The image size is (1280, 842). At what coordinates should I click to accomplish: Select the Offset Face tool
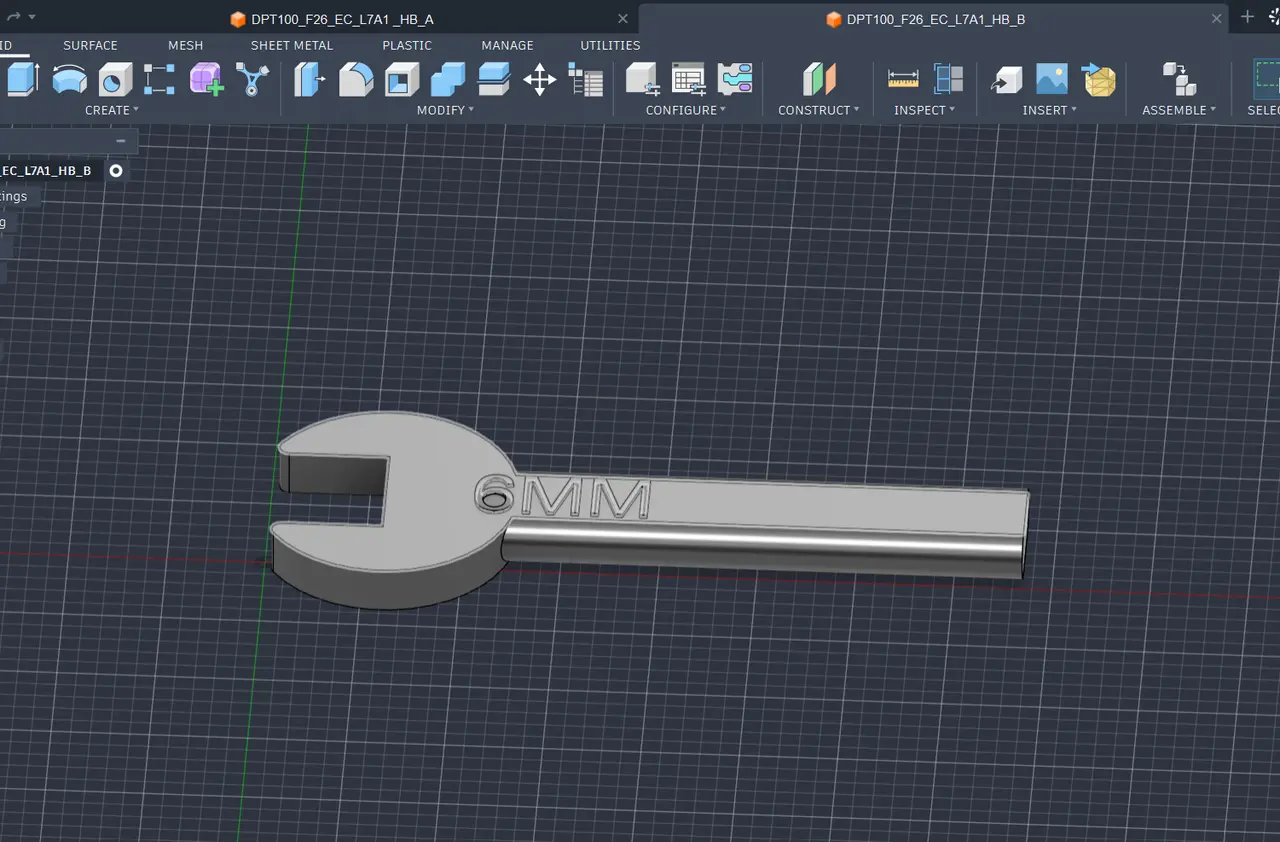pos(494,79)
